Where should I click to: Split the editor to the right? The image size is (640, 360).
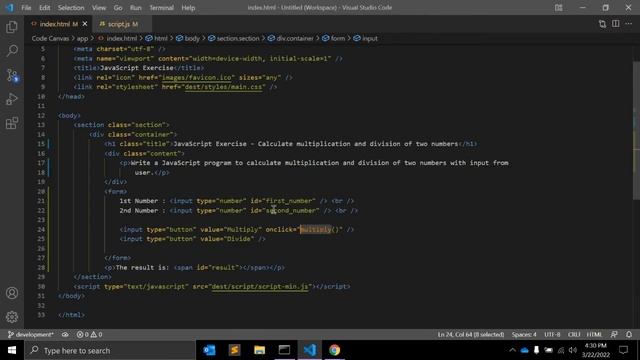pos(616,24)
